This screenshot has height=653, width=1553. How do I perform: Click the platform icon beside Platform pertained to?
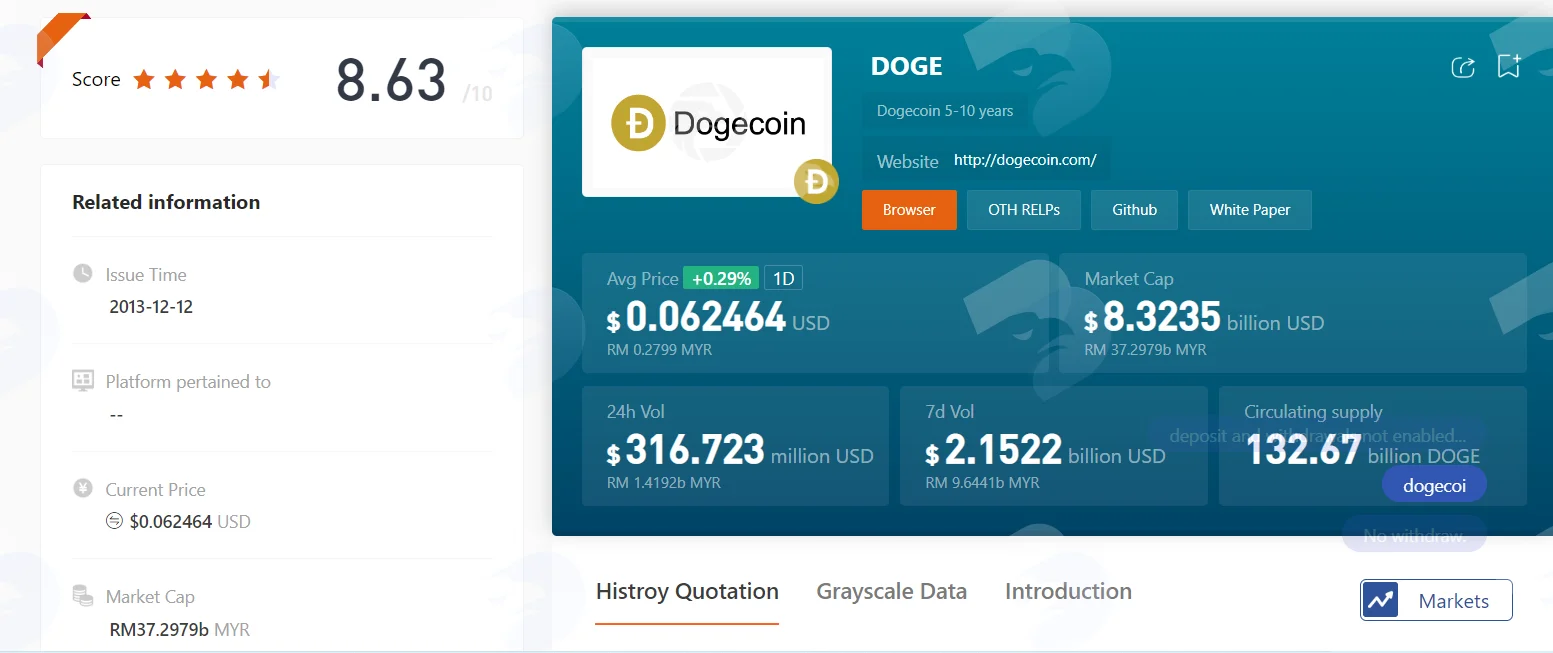coord(83,381)
